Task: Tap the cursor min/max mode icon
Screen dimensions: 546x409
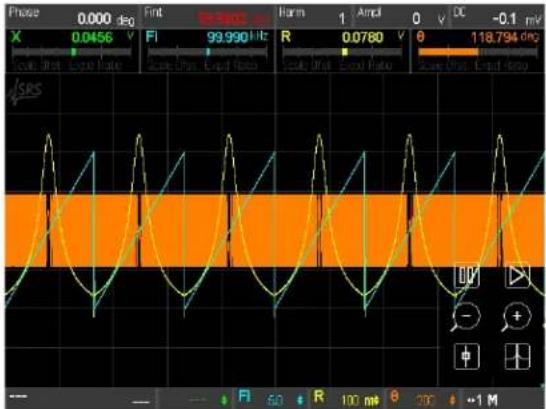Action: click(517, 356)
